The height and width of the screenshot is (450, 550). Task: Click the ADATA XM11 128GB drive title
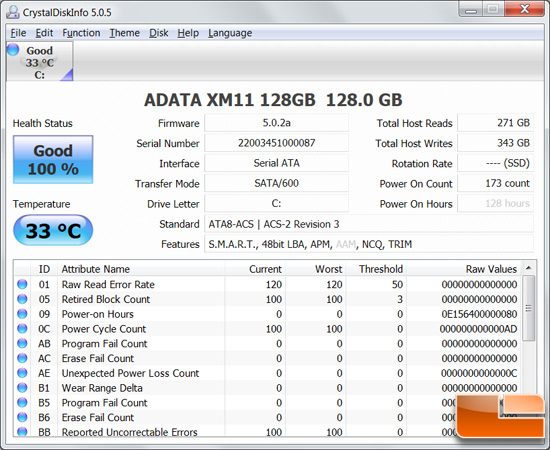pos(273,100)
